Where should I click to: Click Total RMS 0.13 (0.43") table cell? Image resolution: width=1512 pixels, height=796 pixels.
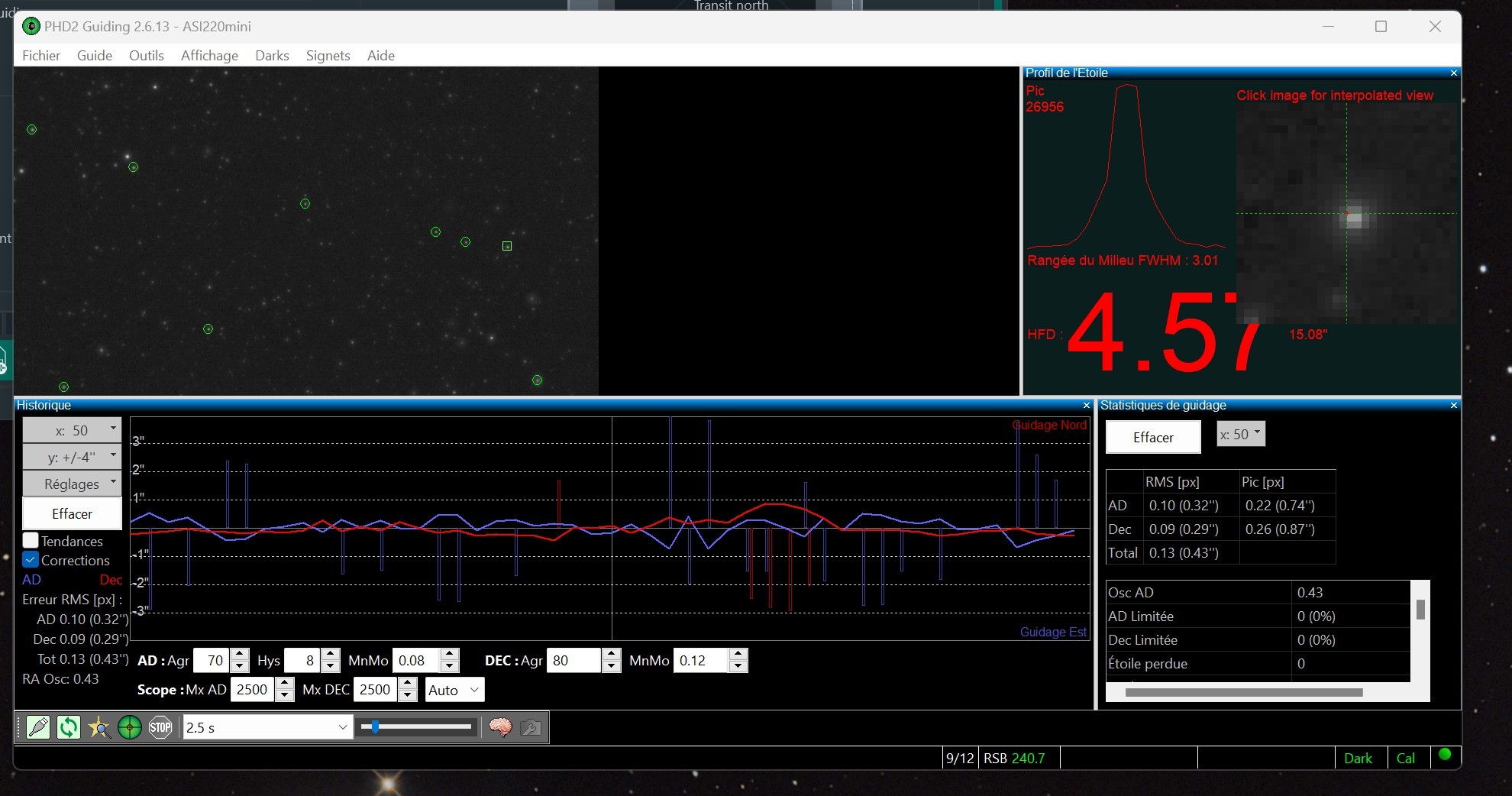(x=1190, y=552)
